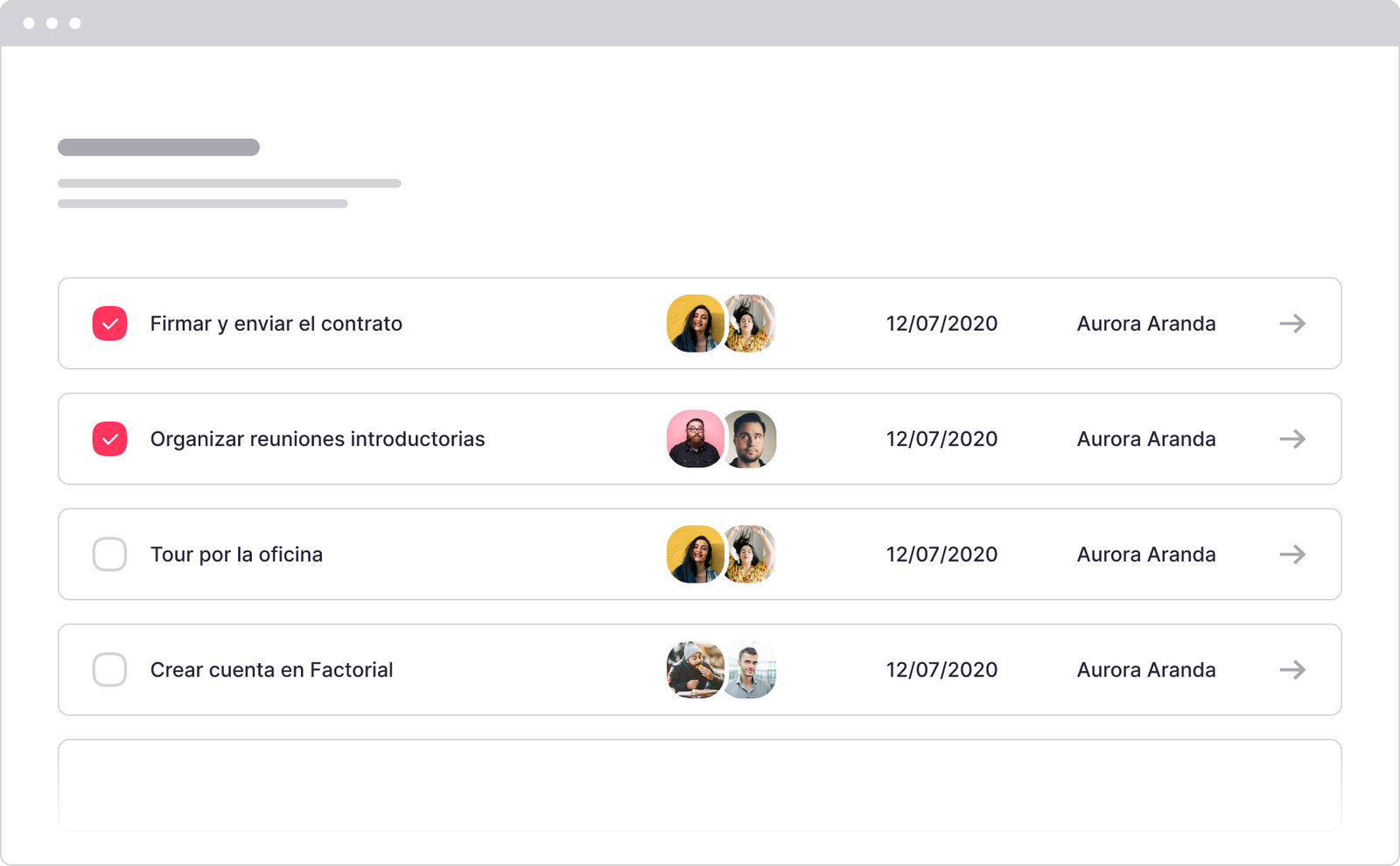The height and width of the screenshot is (866, 1400).
Task: Click floral-shirt avatar in Firmar contrato row
Action: click(x=752, y=324)
